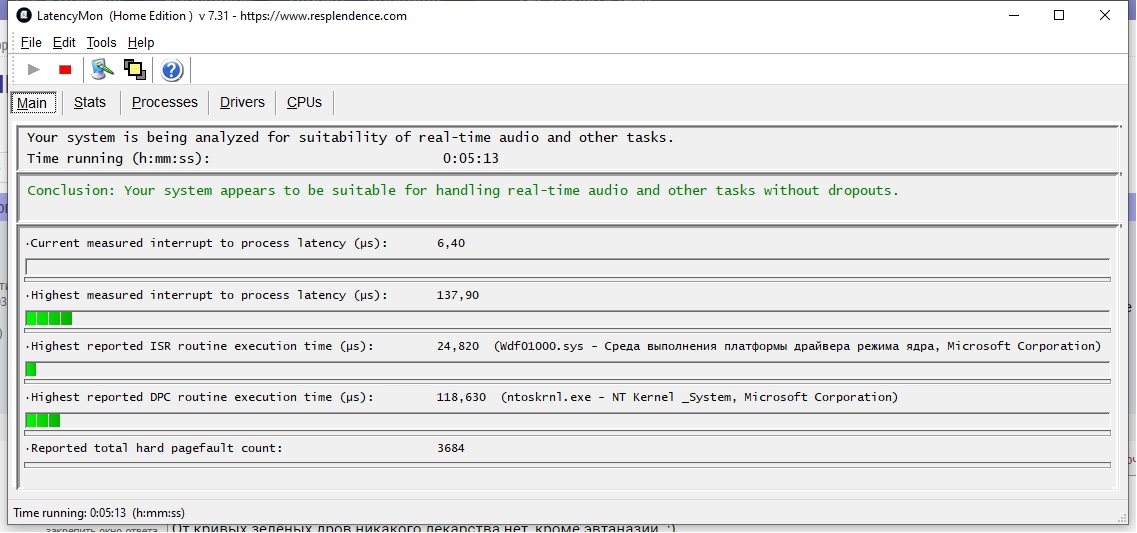Viewport: 1137px width, 533px height.
Task: Open help with the blue question mark icon
Action: 172,69
